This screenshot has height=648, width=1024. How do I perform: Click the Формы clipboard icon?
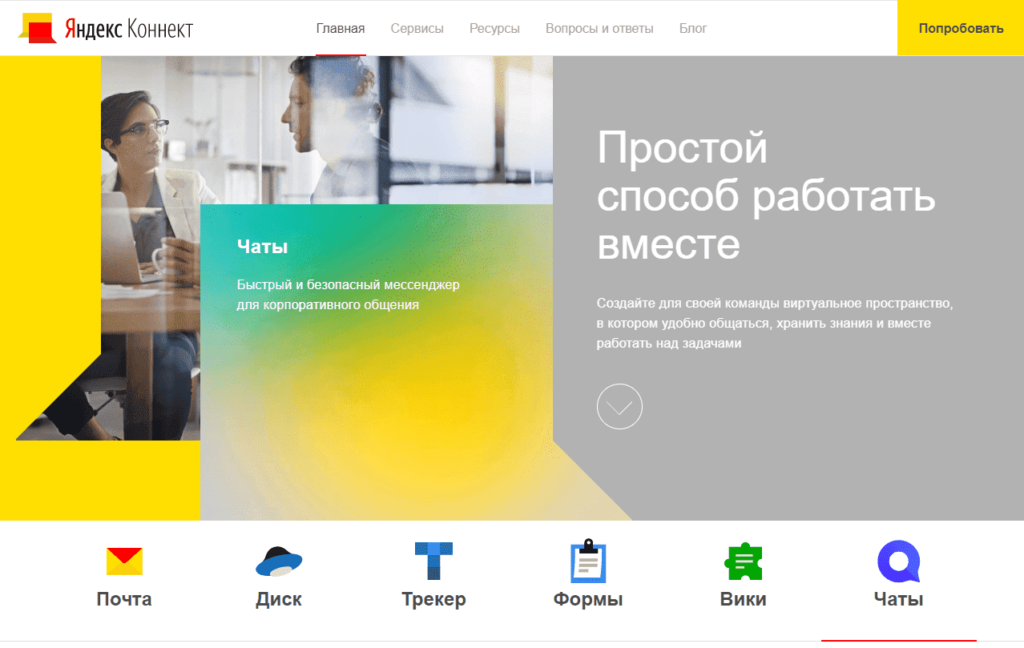click(588, 561)
